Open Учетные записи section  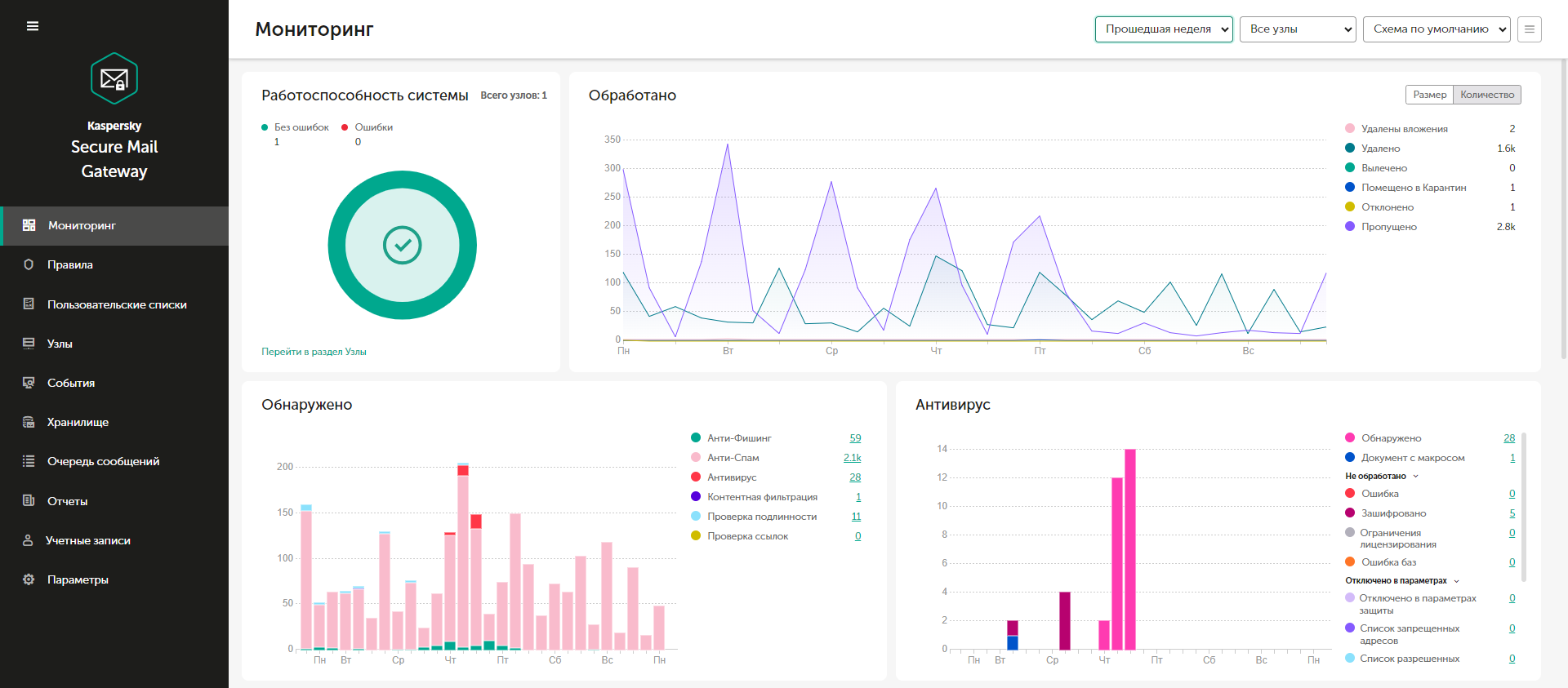point(114,540)
